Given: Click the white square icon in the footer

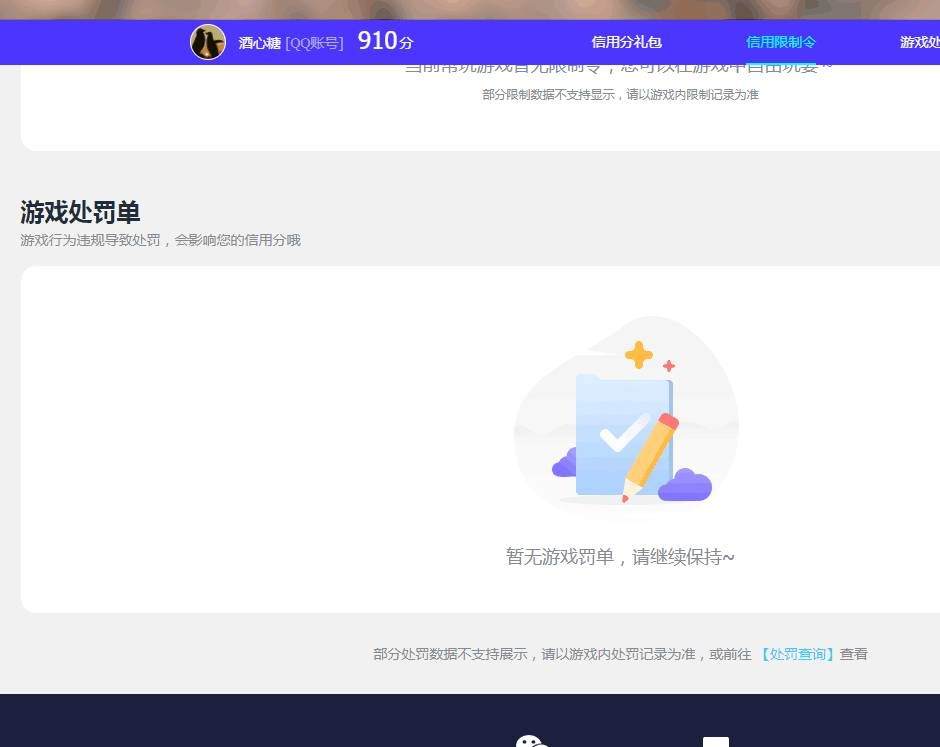Looking at the screenshot, I should tap(716, 742).
